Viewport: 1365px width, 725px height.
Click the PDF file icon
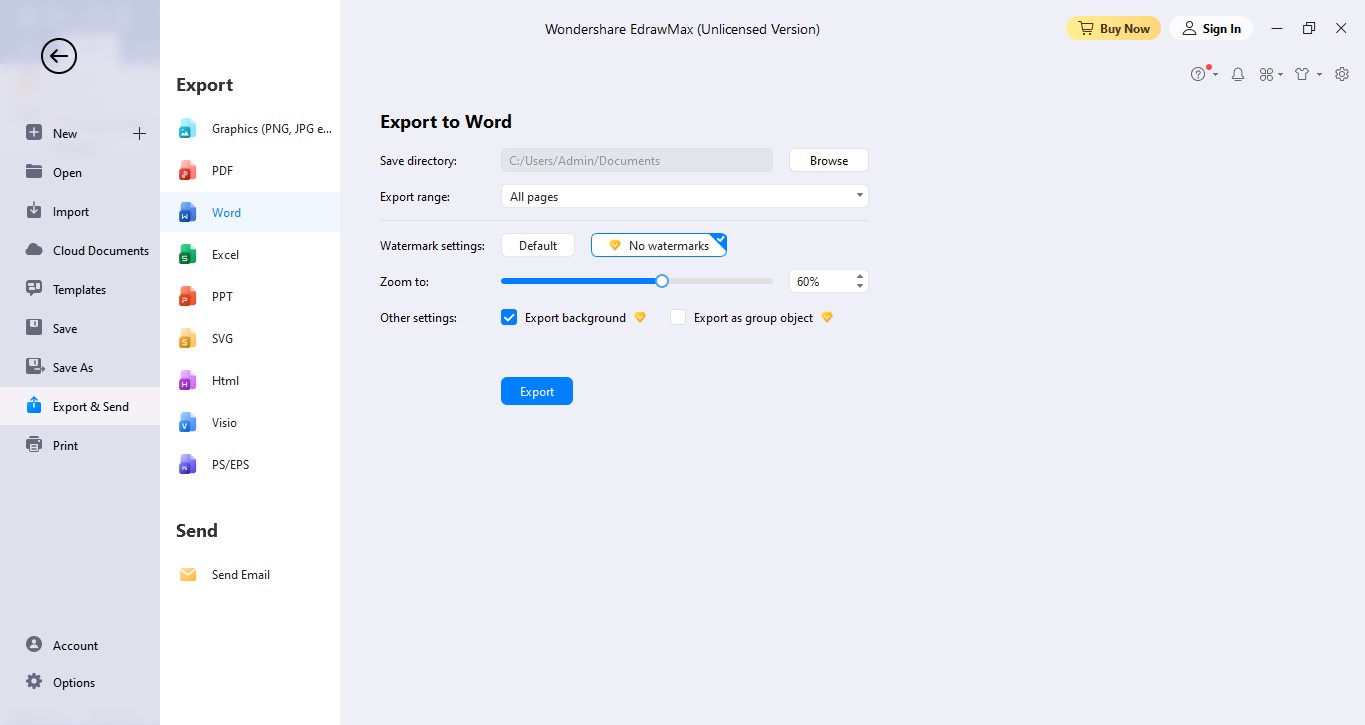(x=187, y=171)
